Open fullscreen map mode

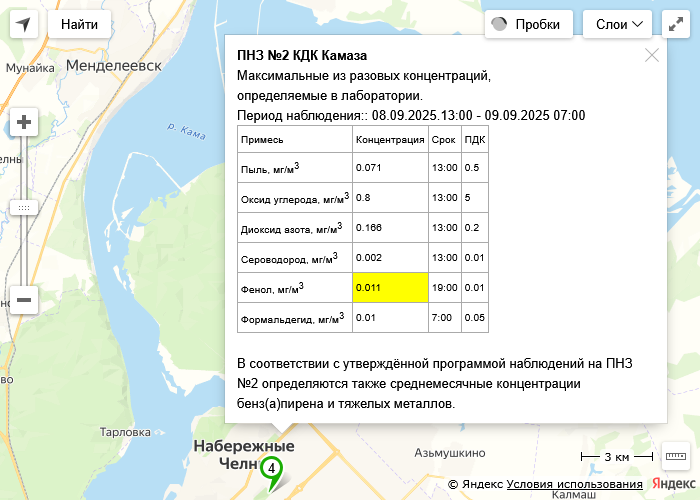click(676, 25)
